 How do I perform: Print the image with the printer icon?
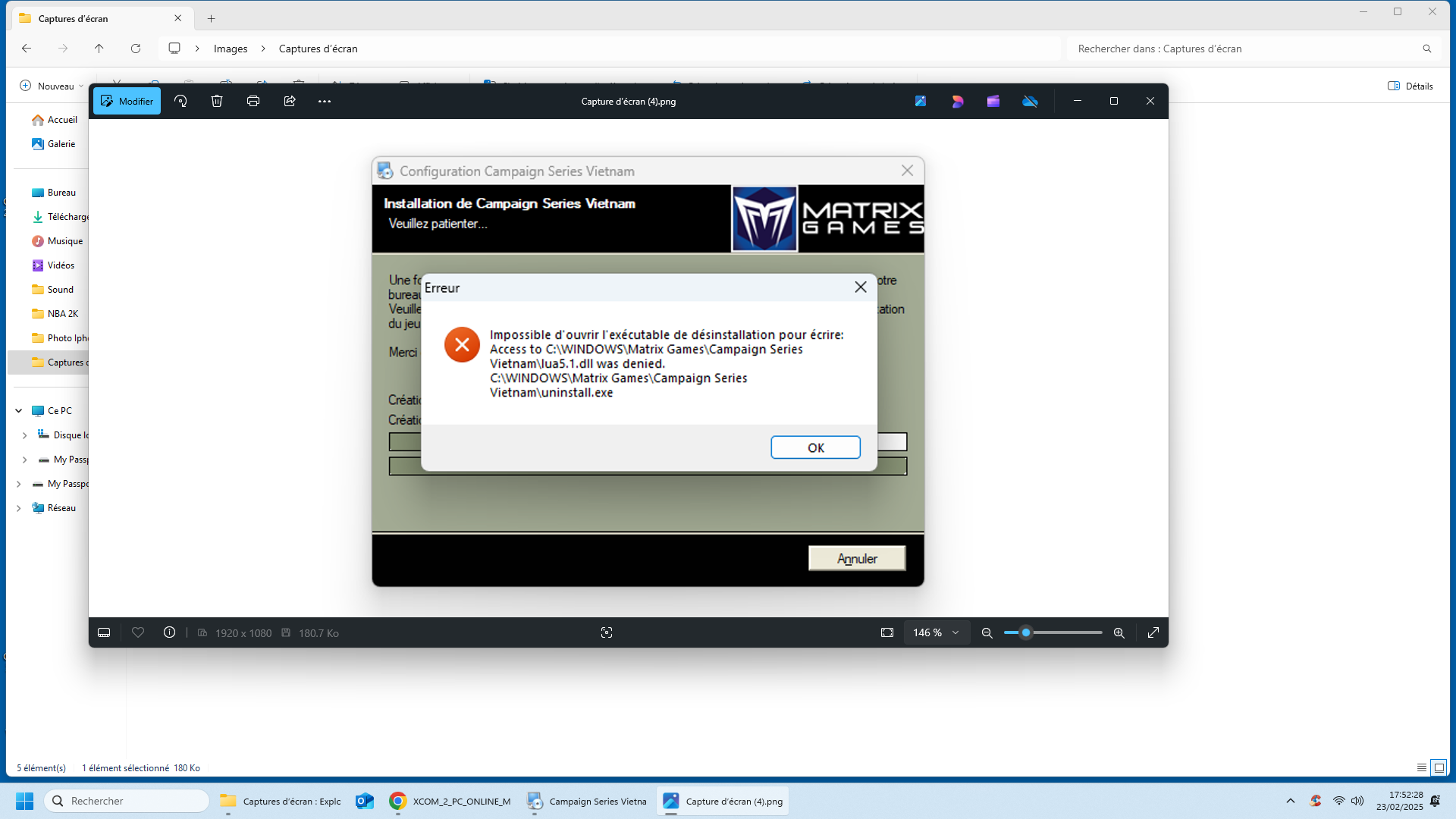[253, 101]
